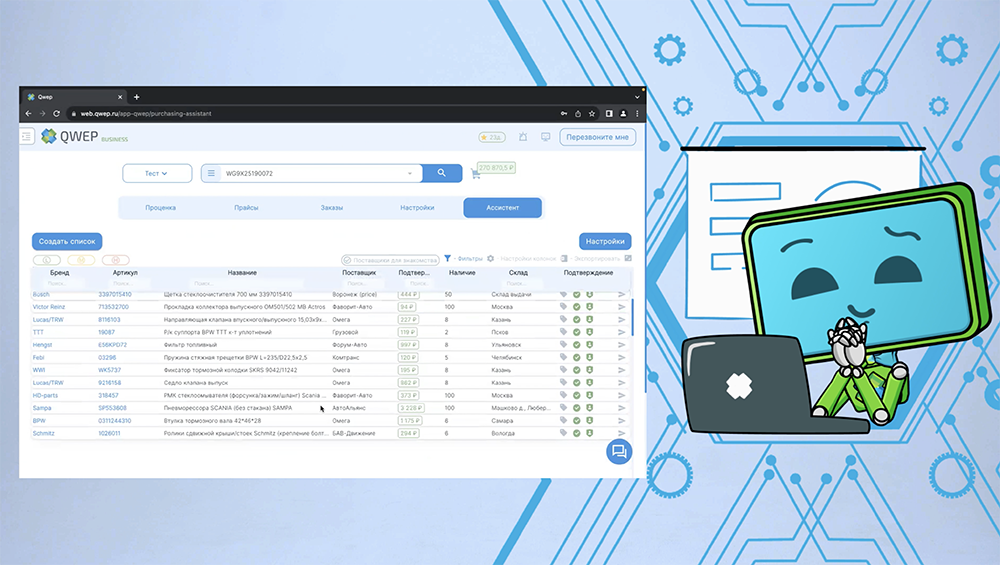The width and height of the screenshot is (1000, 565).
Task: Click the QWEP Business logo
Action: coord(84,136)
